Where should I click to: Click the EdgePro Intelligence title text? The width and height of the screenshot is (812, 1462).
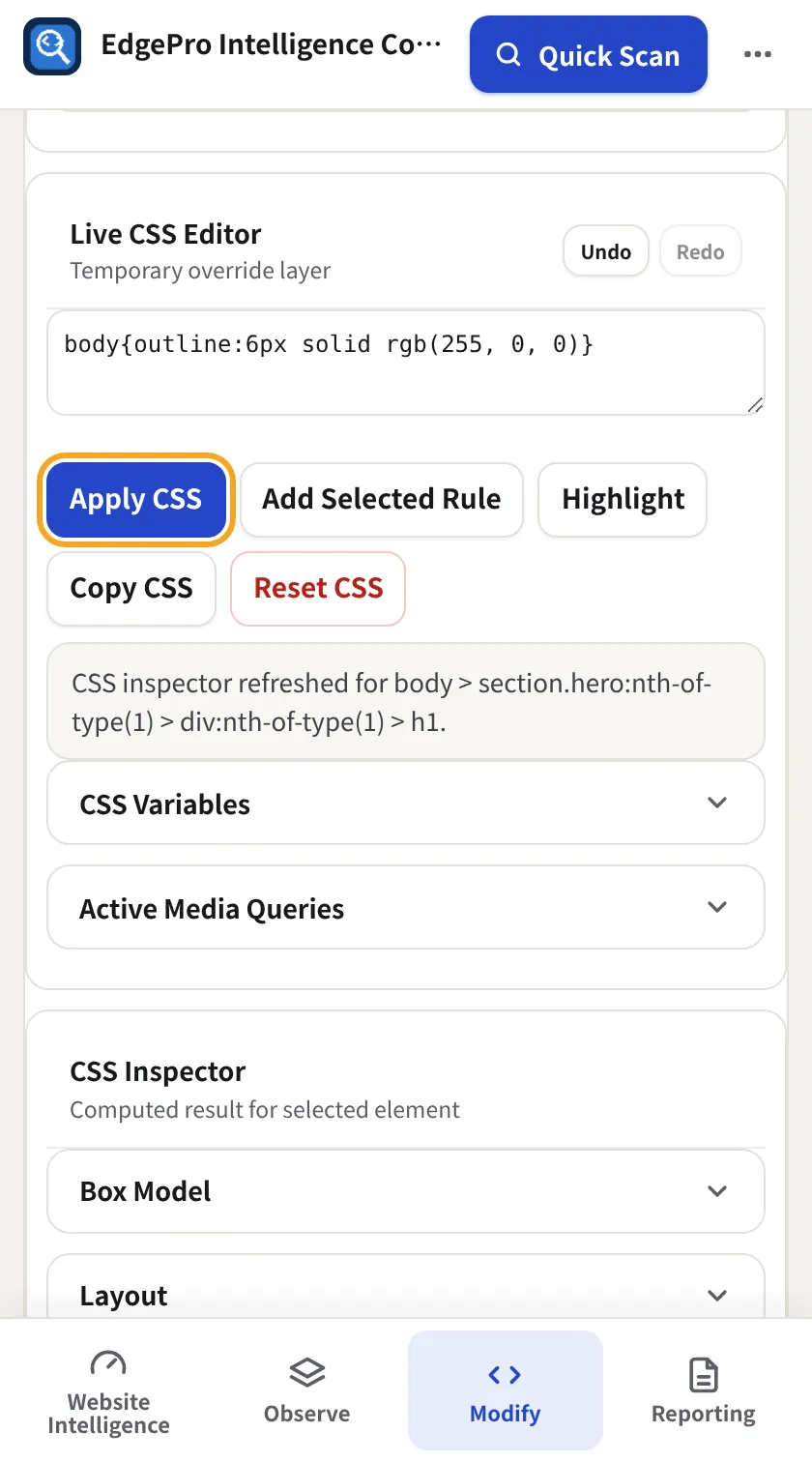[272, 45]
